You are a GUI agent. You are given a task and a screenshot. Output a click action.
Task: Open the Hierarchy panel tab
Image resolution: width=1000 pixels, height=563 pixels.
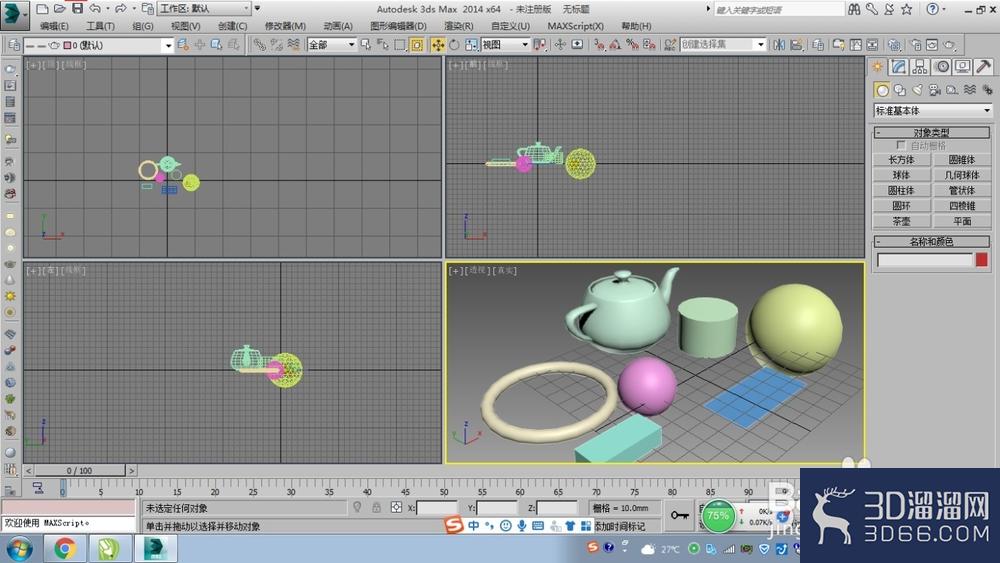pyautogui.click(x=919, y=66)
